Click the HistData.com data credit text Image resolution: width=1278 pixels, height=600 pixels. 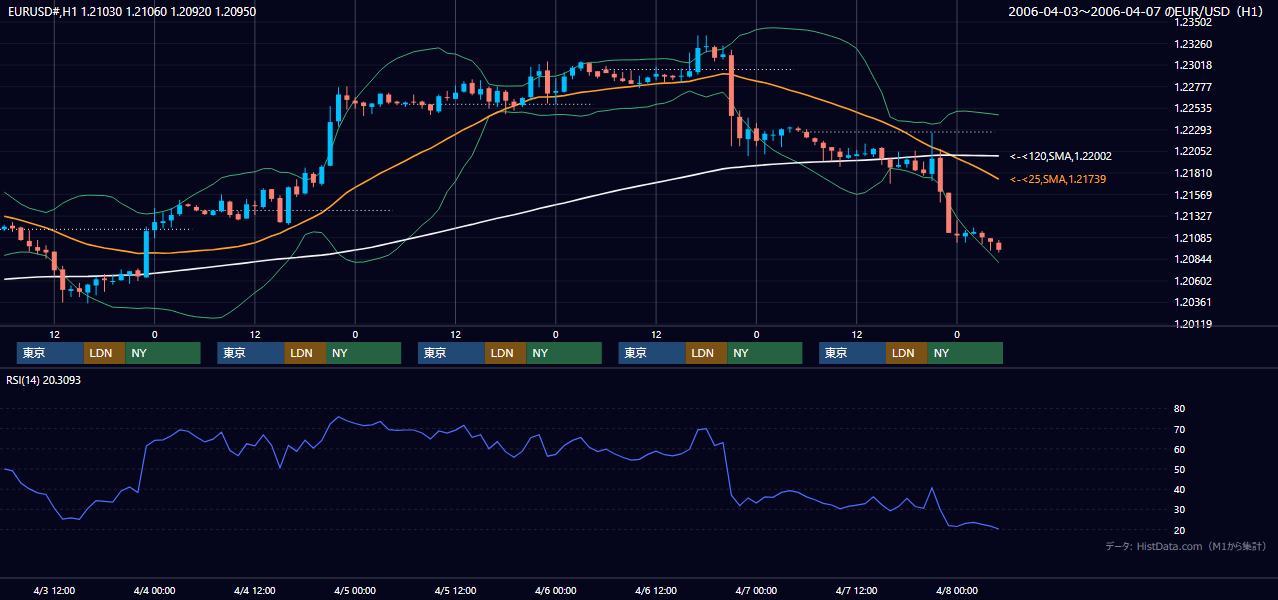(x=1185, y=546)
